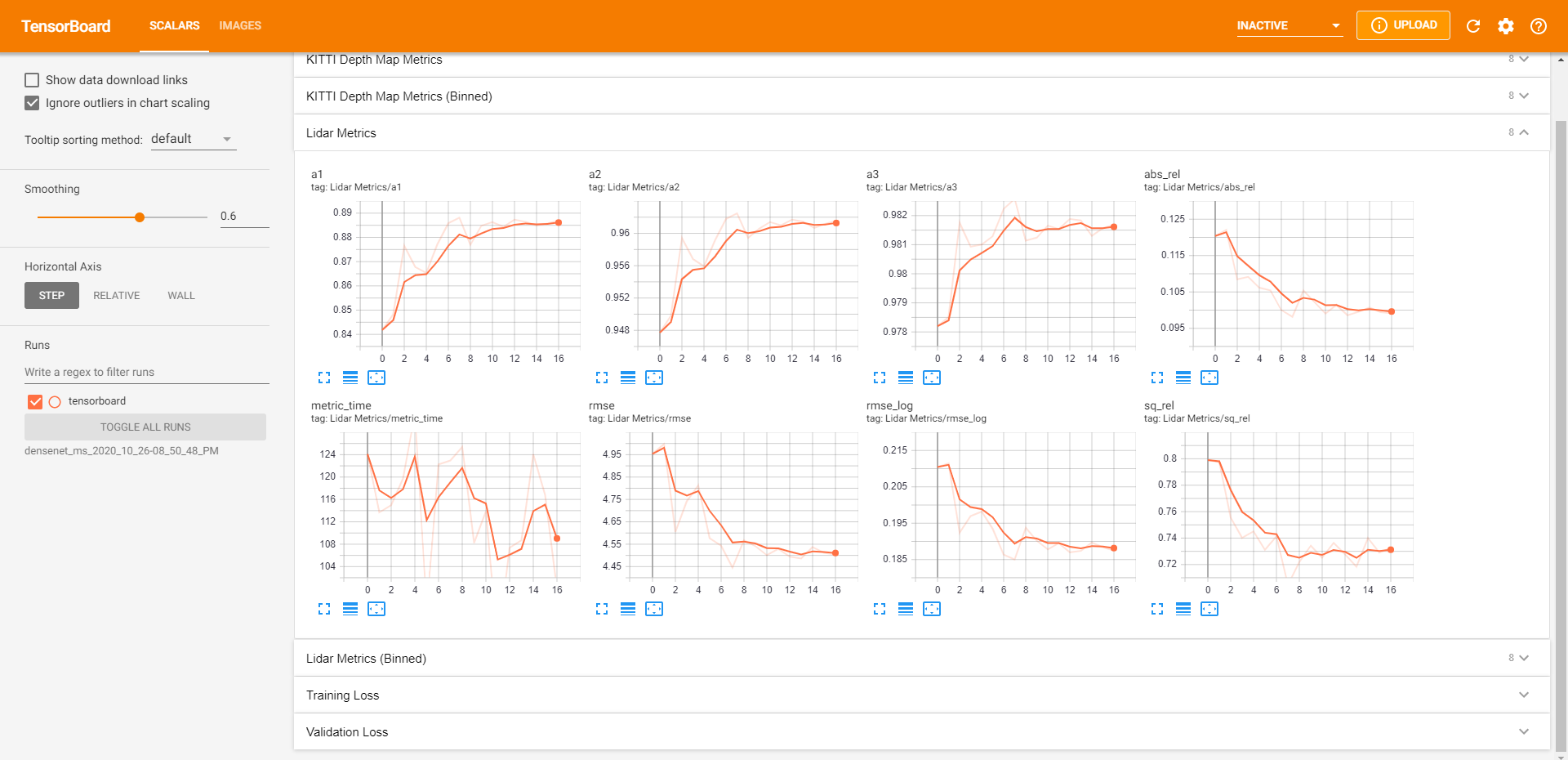This screenshot has height=760, width=1568.
Task: Expand Lidar Metrics (Binned) section
Action: 921,658
